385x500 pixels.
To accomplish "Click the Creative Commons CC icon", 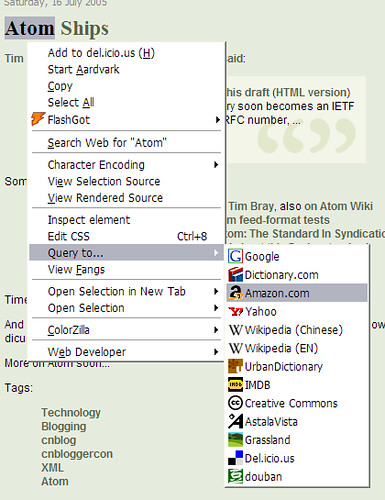I will click(x=235, y=403).
